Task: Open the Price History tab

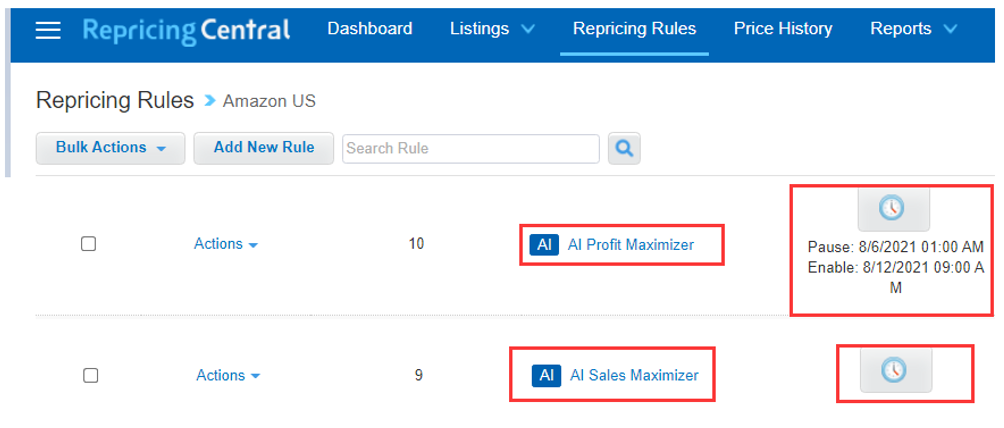Action: (x=782, y=29)
